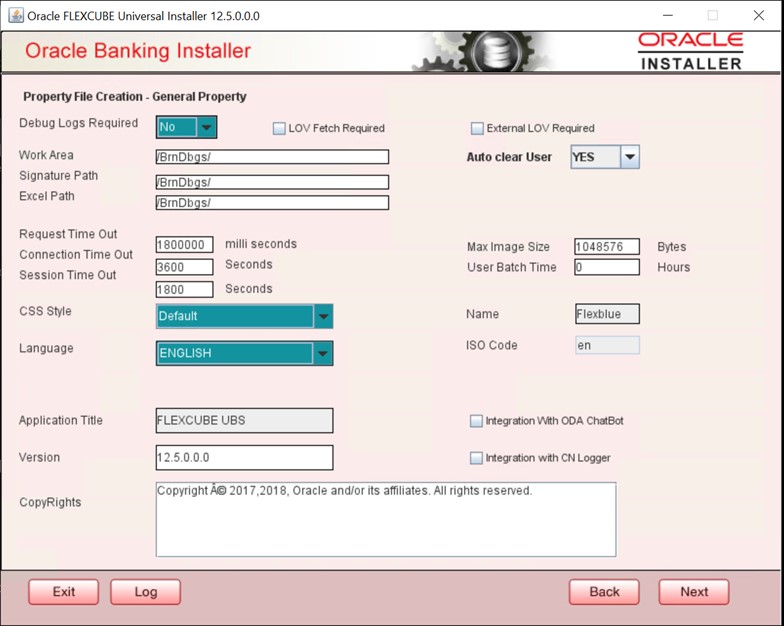Image resolution: width=784 pixels, height=626 pixels.
Task: Click the milli seconds unit label
Action: coord(261,244)
